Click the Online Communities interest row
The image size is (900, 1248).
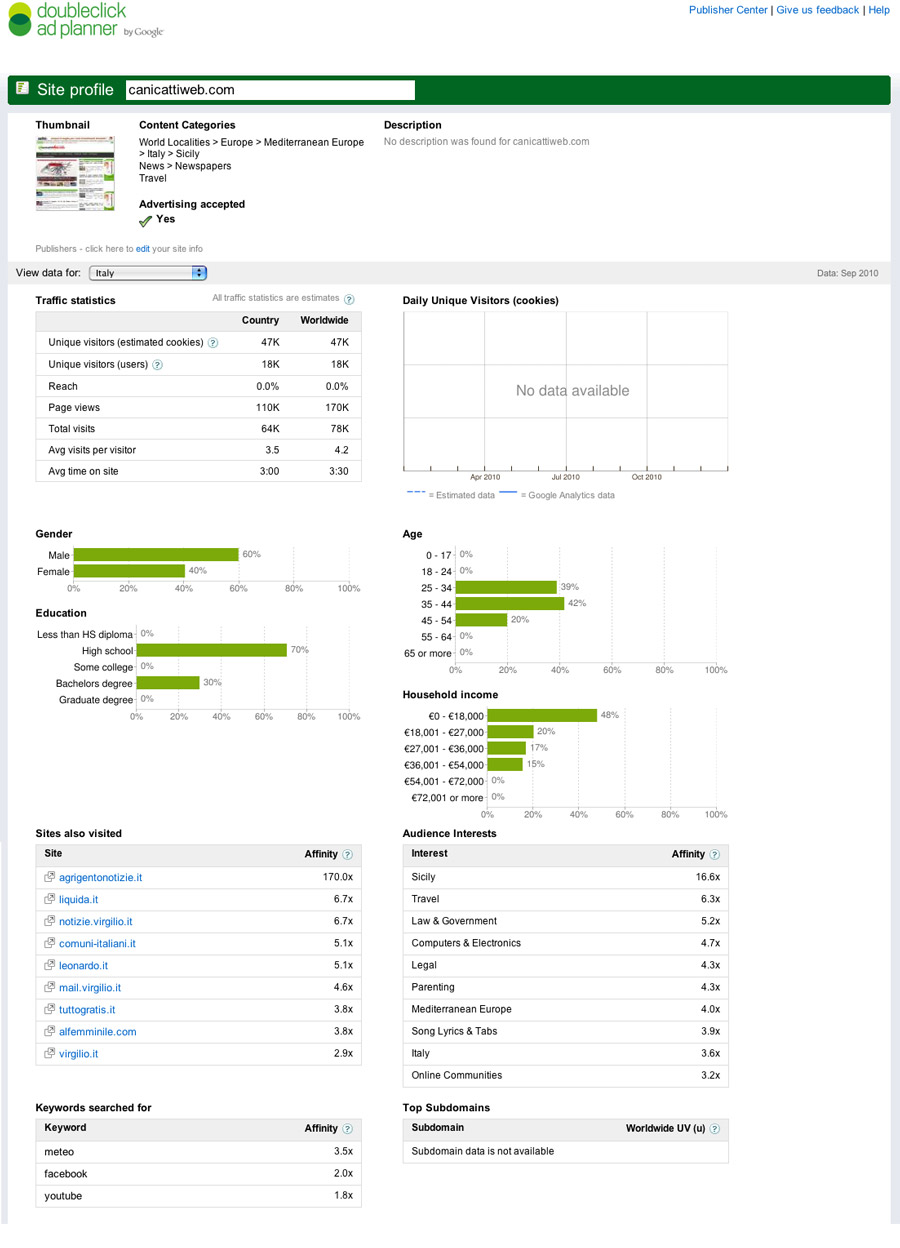point(565,1075)
